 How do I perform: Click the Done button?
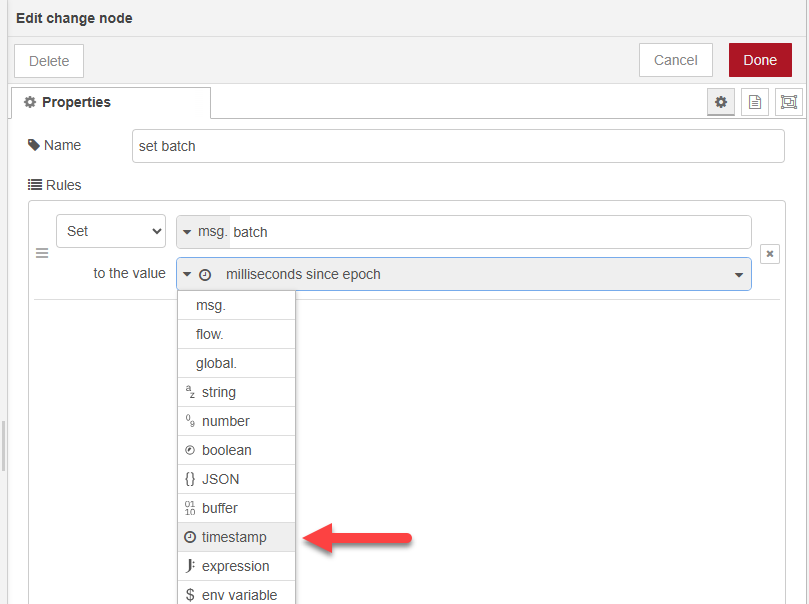click(759, 60)
